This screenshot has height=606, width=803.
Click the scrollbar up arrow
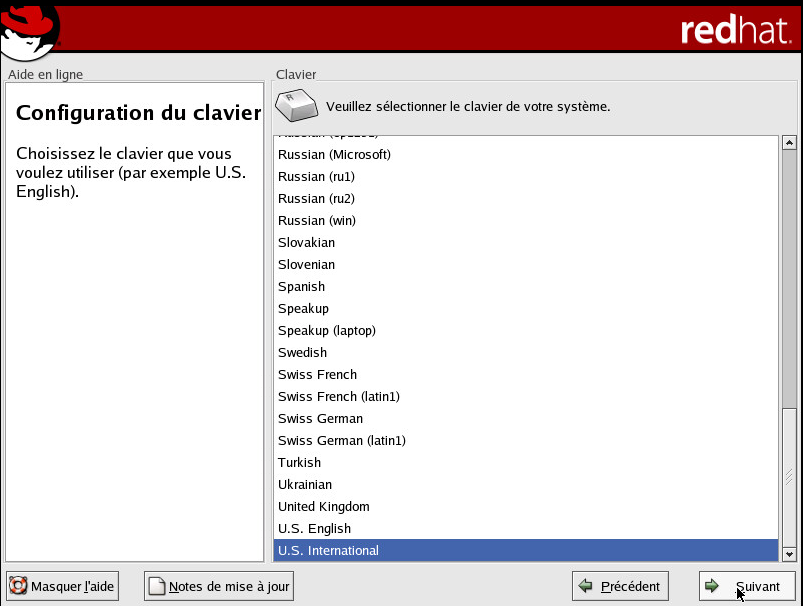(x=789, y=142)
